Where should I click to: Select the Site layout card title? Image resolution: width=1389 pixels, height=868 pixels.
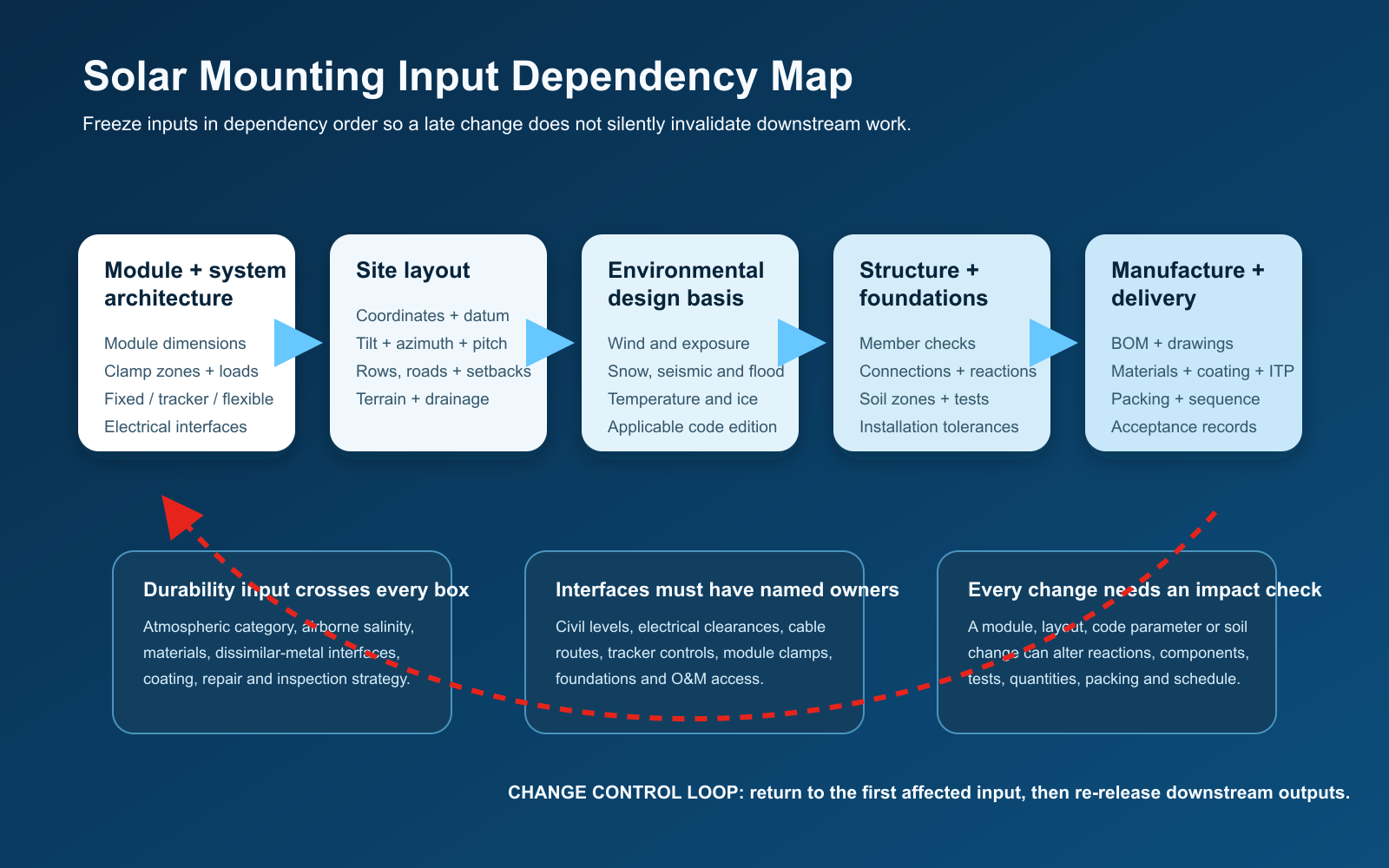click(x=412, y=270)
